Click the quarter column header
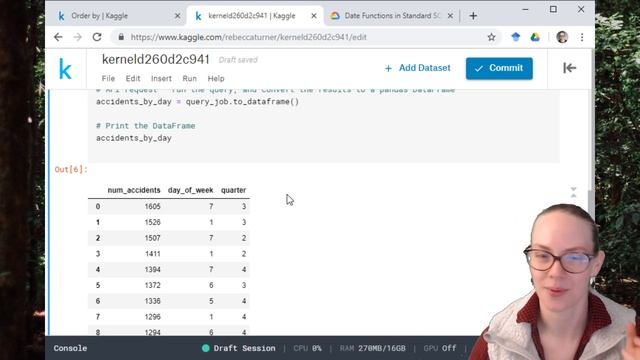640x360 pixels. pyautogui.click(x=233, y=190)
